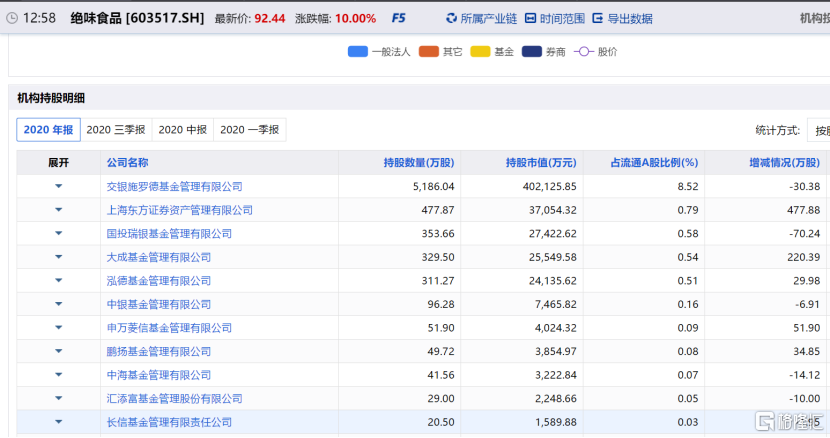Select the 10.00% change value
The image size is (830, 438).
(x=355, y=19)
